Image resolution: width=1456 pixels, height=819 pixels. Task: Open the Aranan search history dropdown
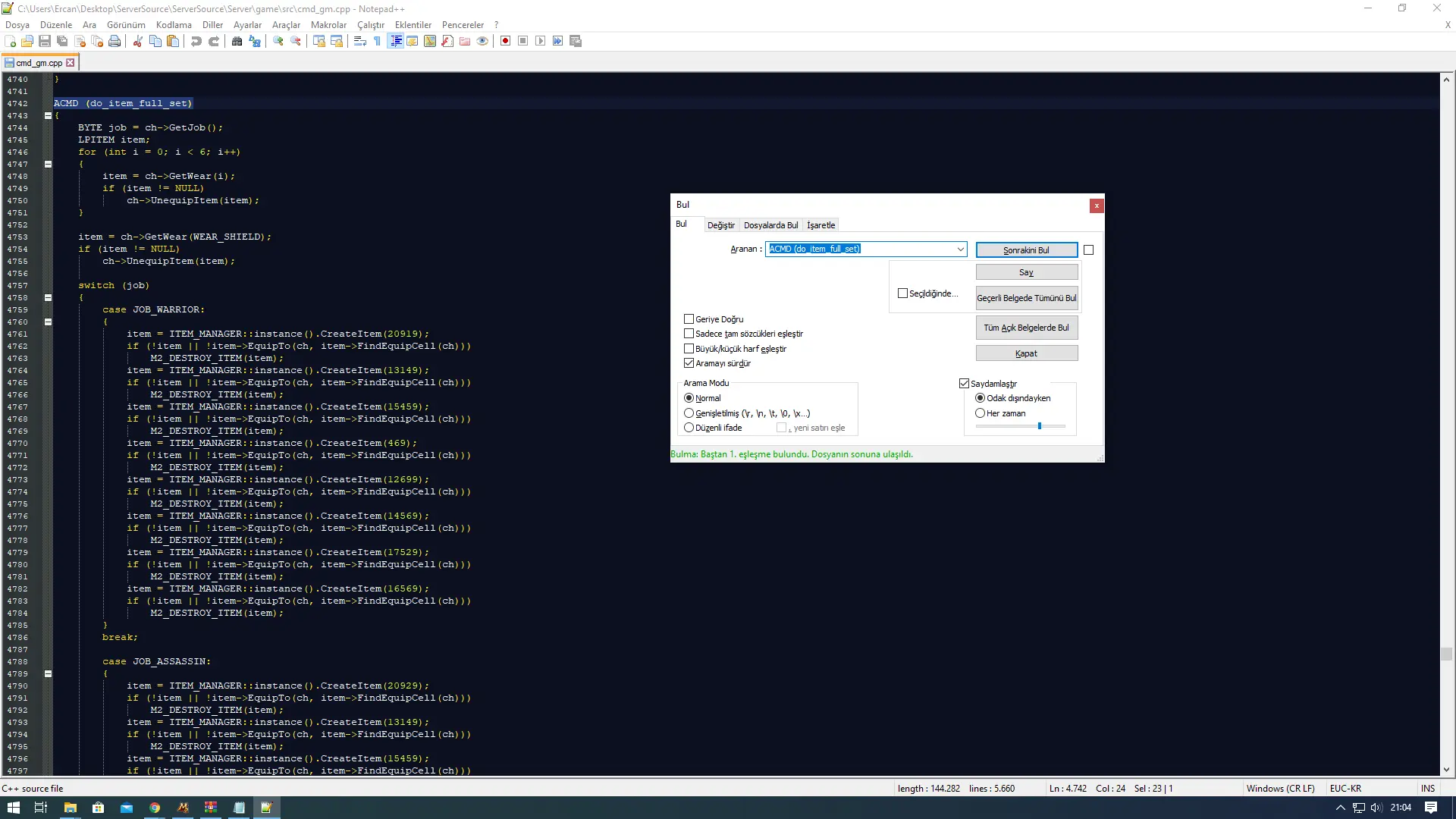click(960, 249)
